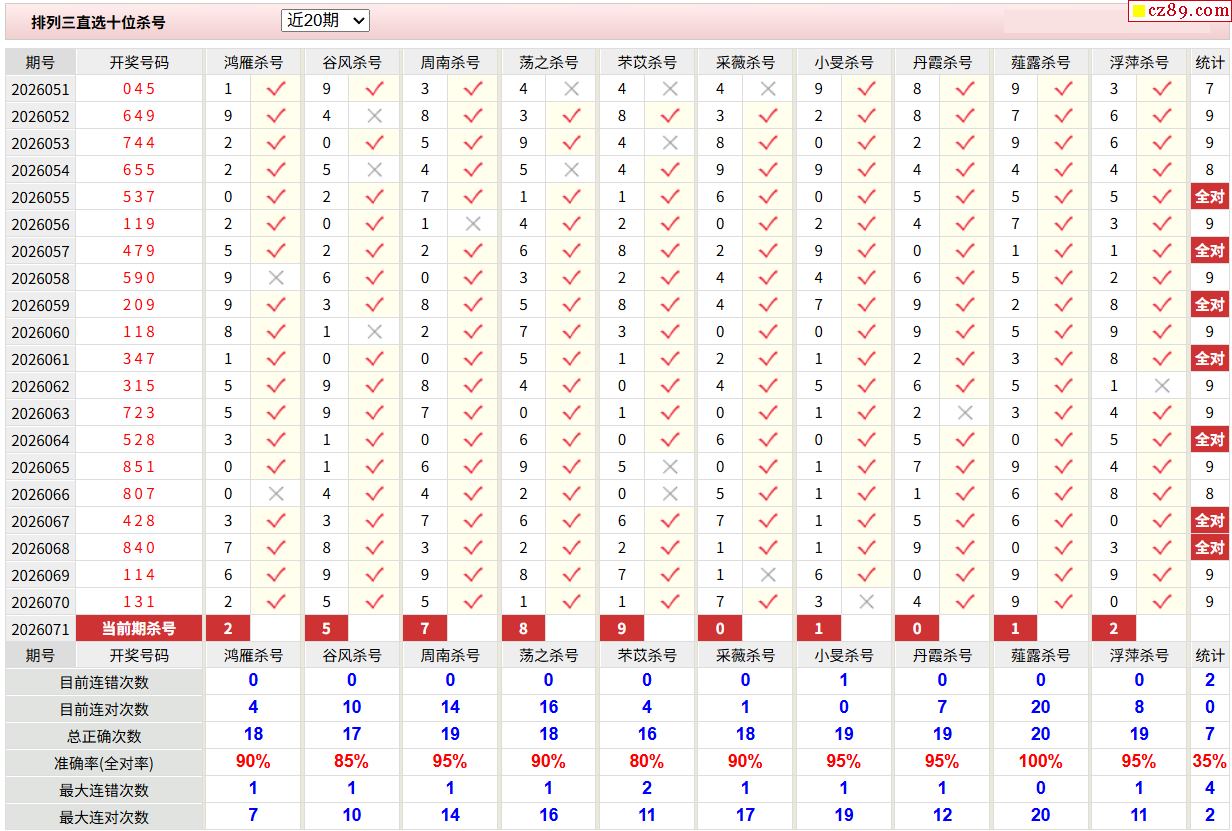Viewport: 1232px width, 831px height.
Task: Click the cross mark in 丹霞杀号 row 2026063
Action: tap(965, 413)
